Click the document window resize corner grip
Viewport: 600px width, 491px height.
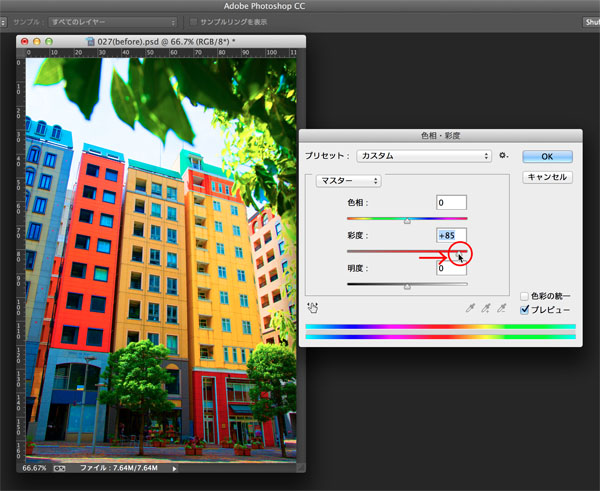point(300,467)
